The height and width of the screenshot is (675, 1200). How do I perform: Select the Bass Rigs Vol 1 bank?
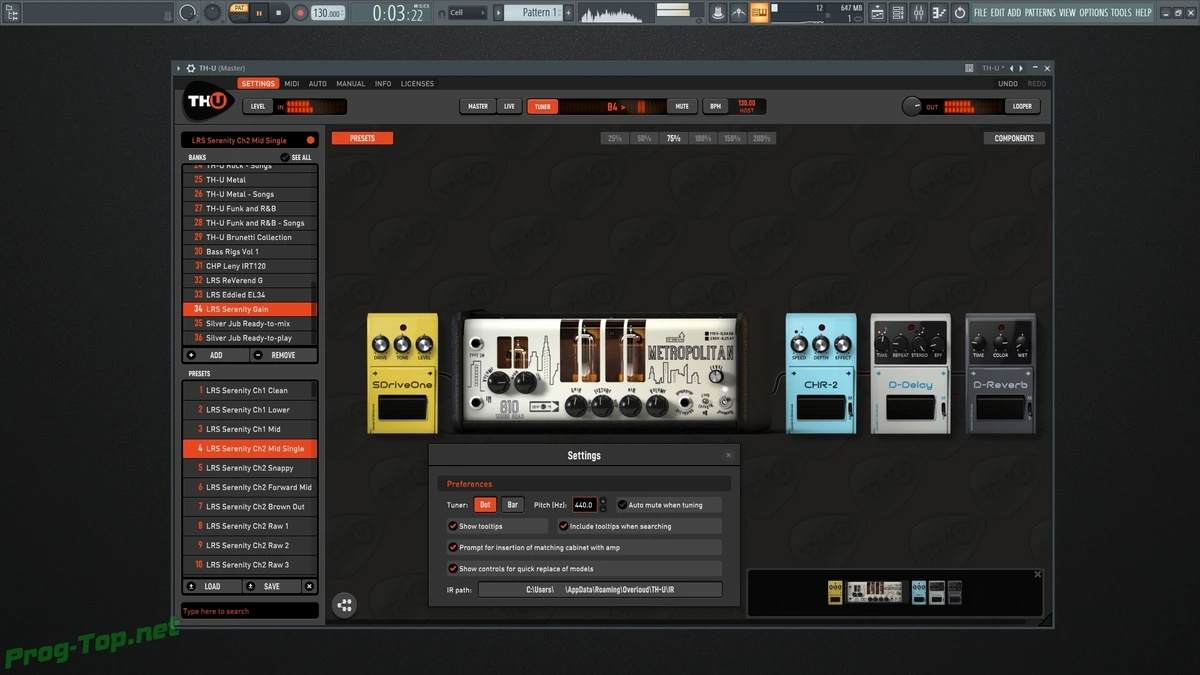(x=250, y=252)
